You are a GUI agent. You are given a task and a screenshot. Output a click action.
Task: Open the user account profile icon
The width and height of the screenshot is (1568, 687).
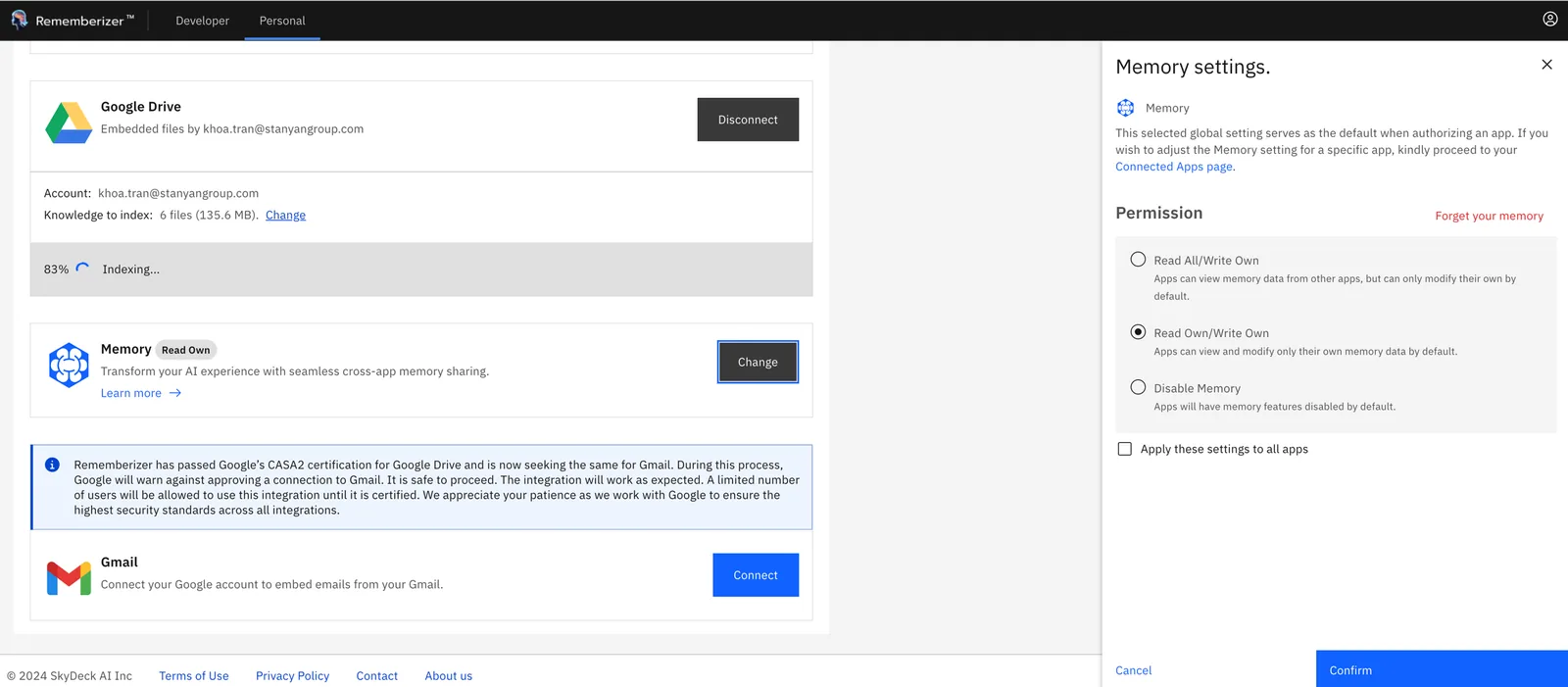pos(1549,19)
